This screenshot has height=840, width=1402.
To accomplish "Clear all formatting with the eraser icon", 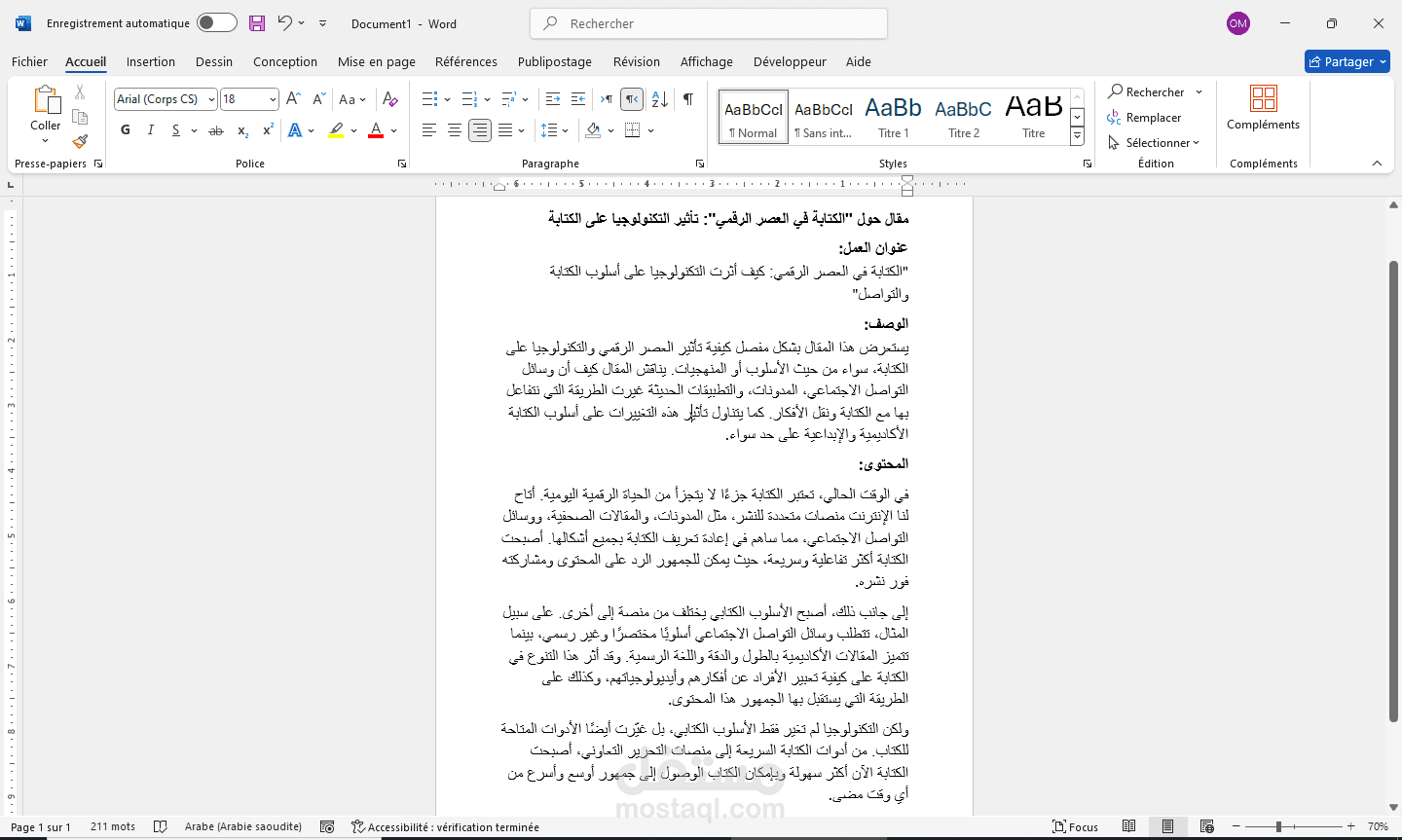I will (390, 99).
